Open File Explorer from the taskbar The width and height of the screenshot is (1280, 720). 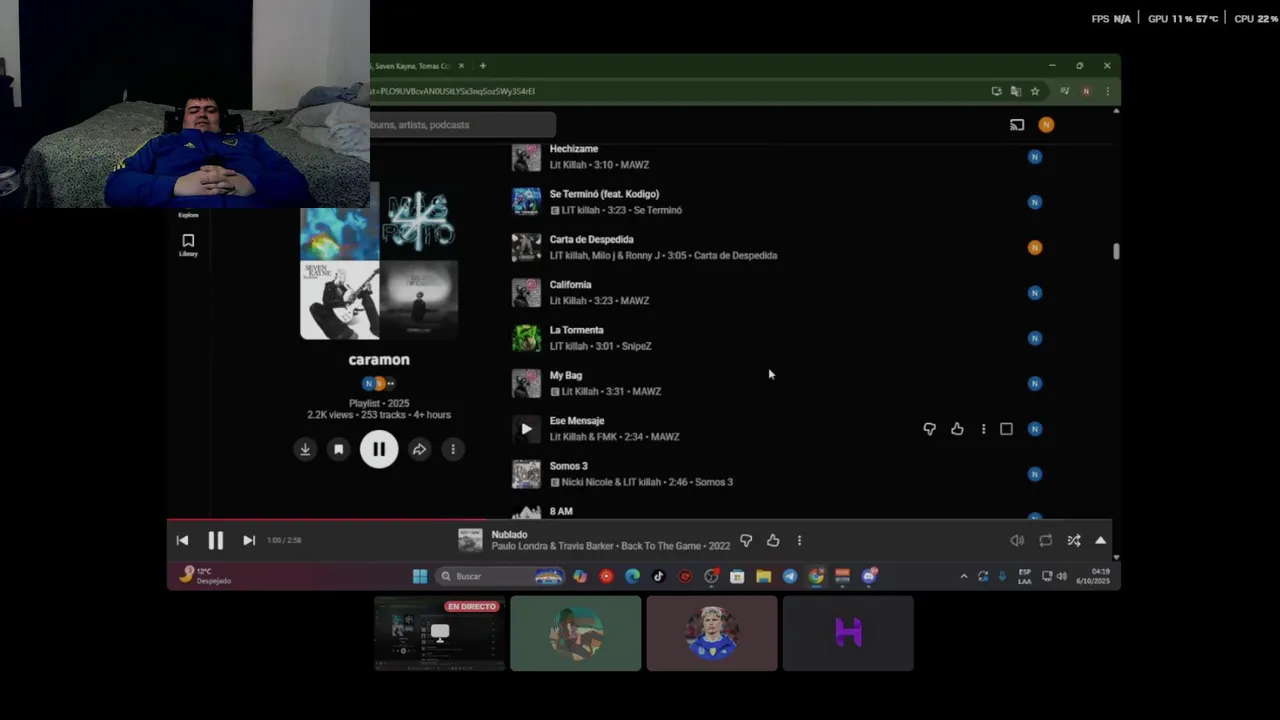click(x=763, y=576)
